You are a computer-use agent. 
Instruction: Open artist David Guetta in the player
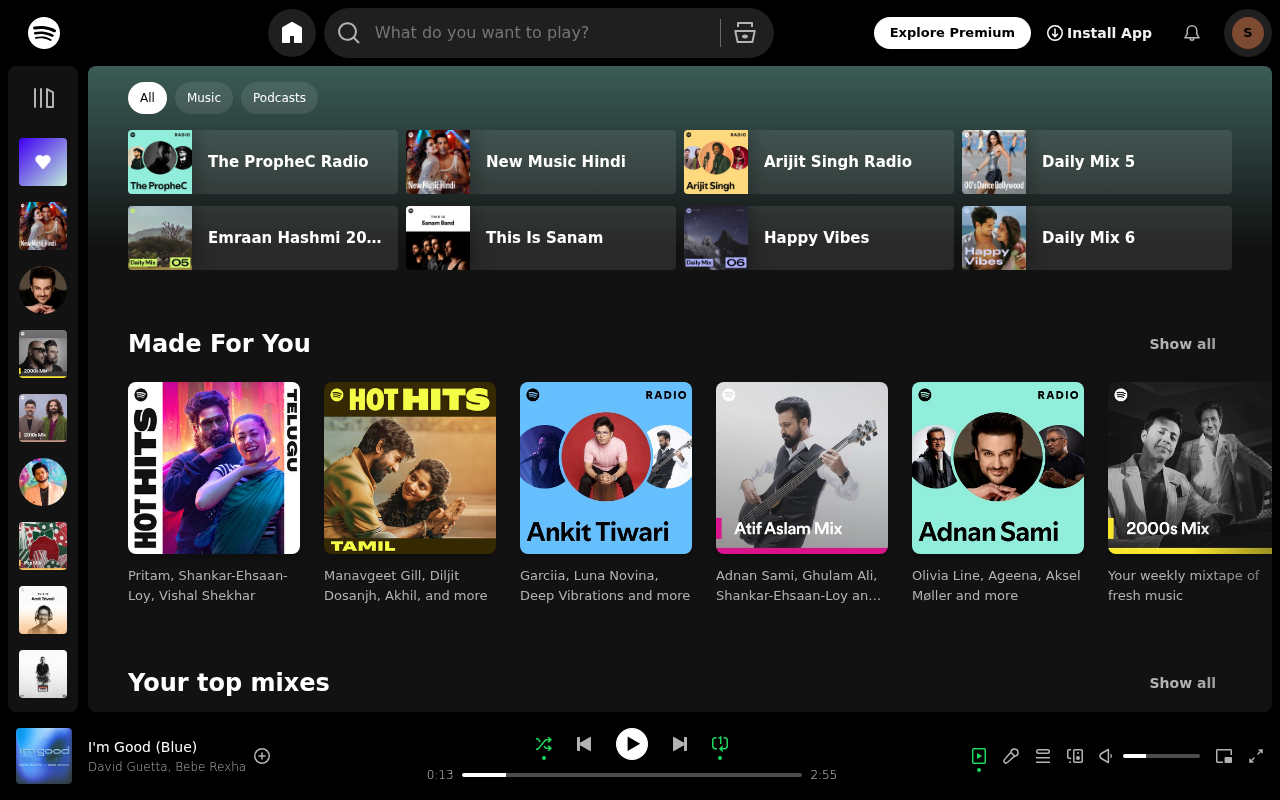(x=128, y=767)
